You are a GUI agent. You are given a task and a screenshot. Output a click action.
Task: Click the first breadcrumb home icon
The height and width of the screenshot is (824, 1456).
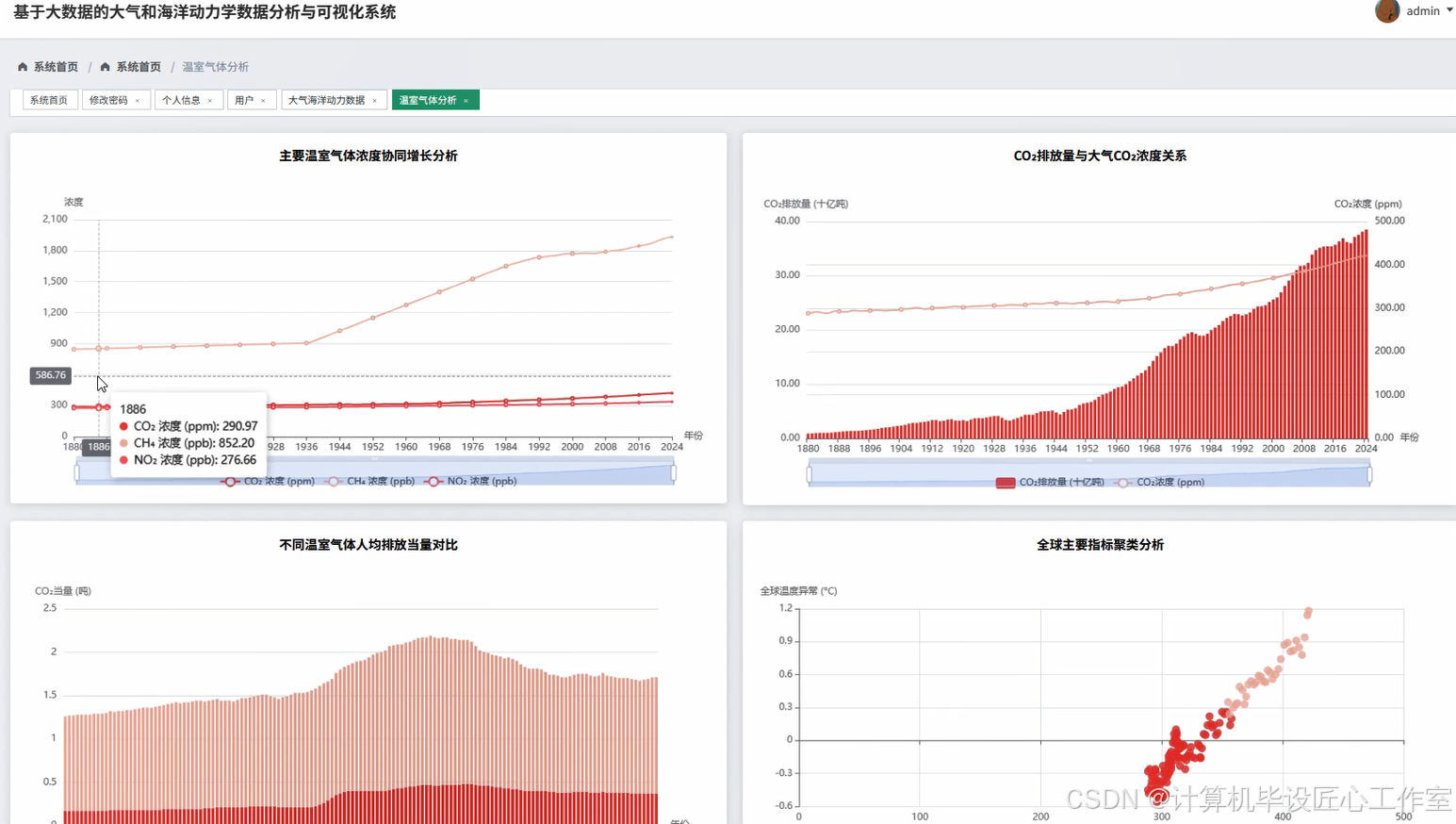point(23,67)
